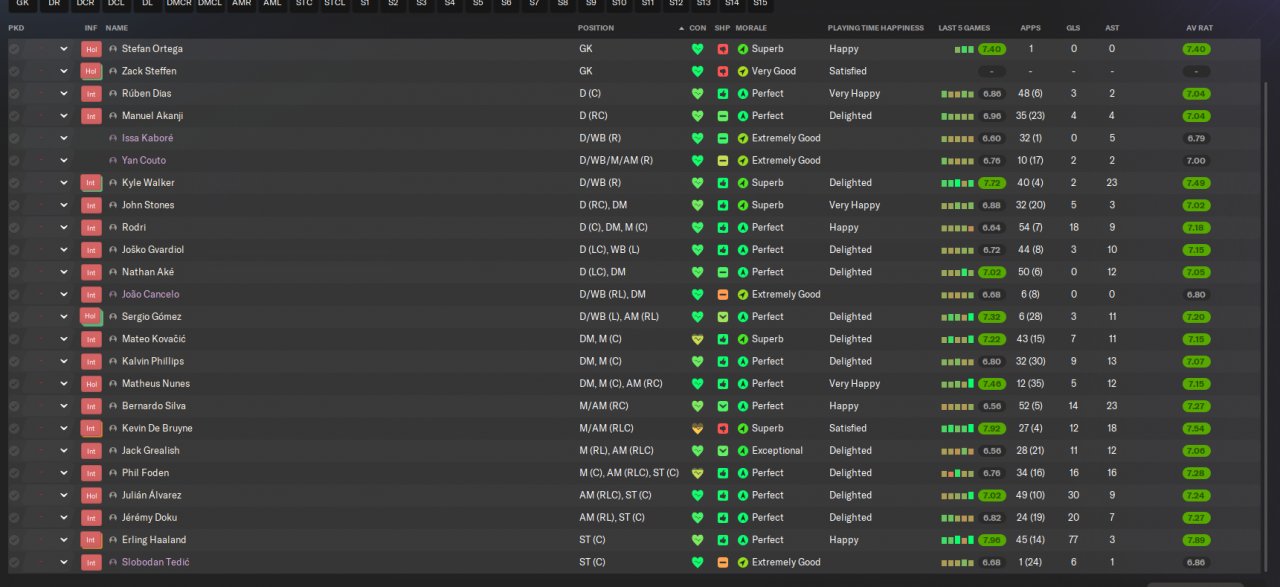Click Hol info badge for Stefan Ortega
Viewport: 1280px width, 587px height.
pos(91,49)
